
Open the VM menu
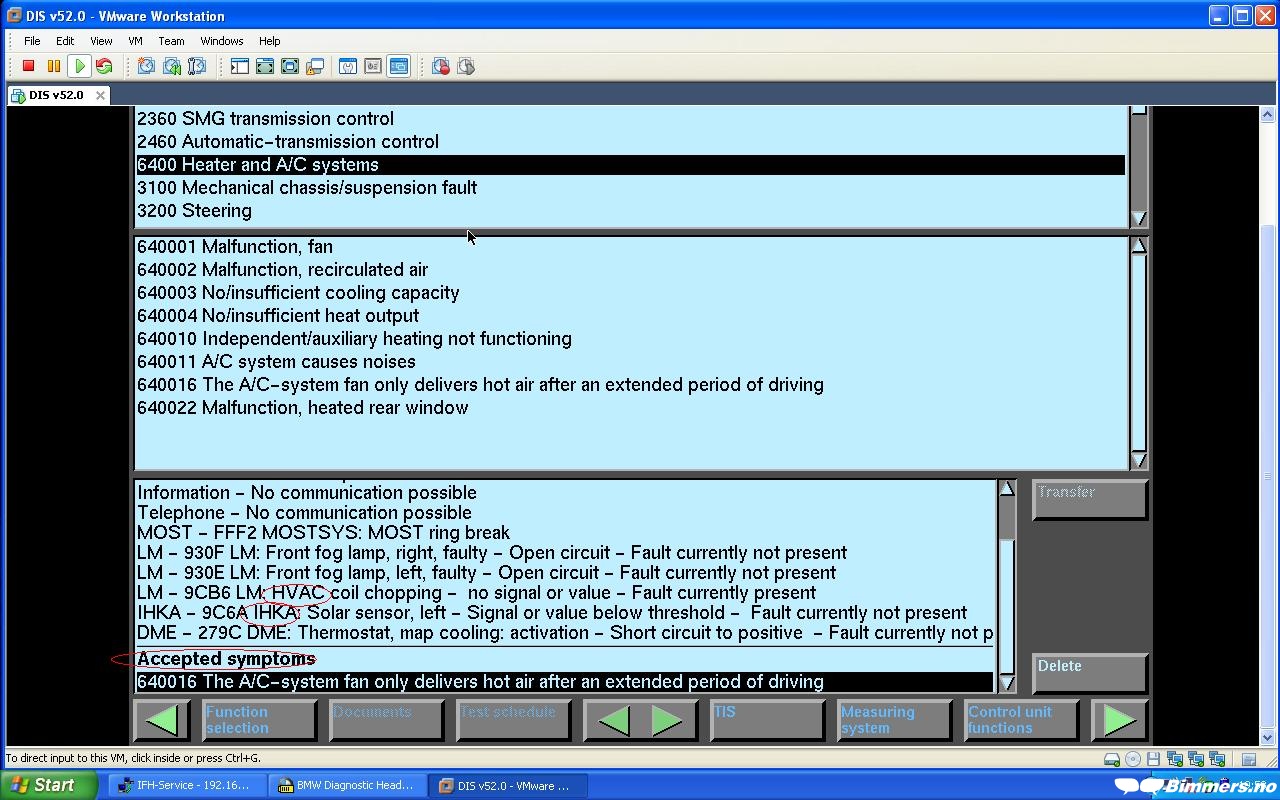point(135,41)
